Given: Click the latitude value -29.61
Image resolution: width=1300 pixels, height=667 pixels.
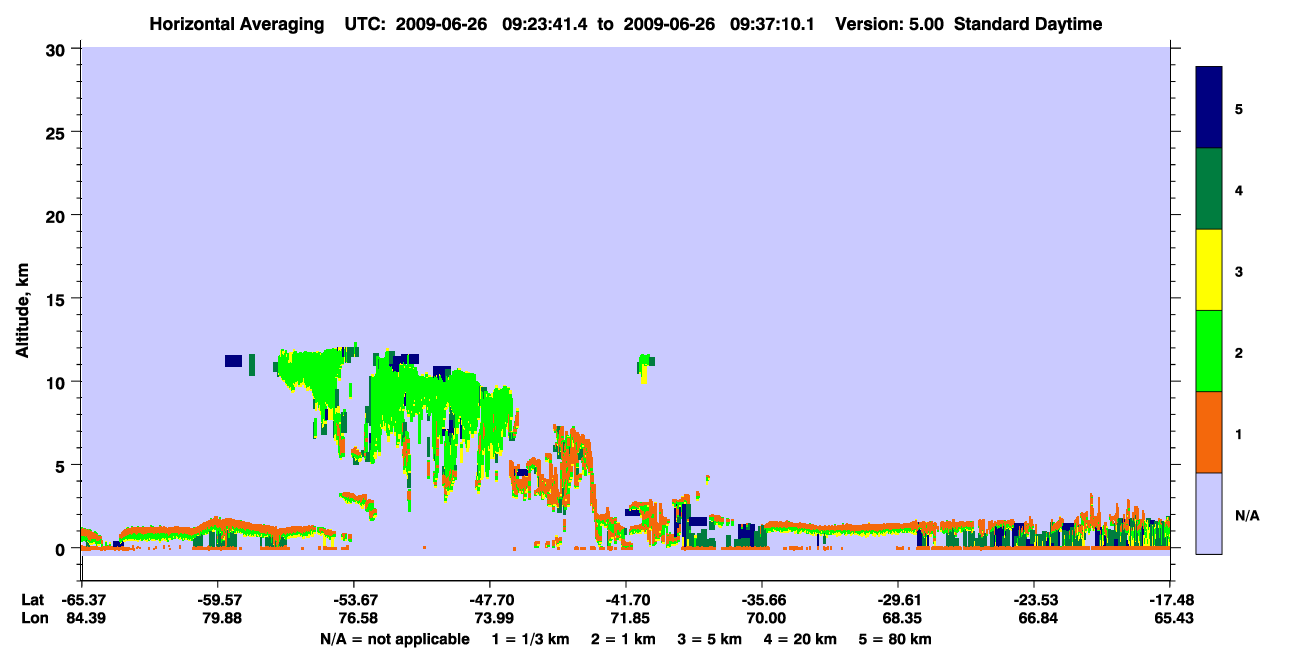Looking at the screenshot, I should 898,600.
